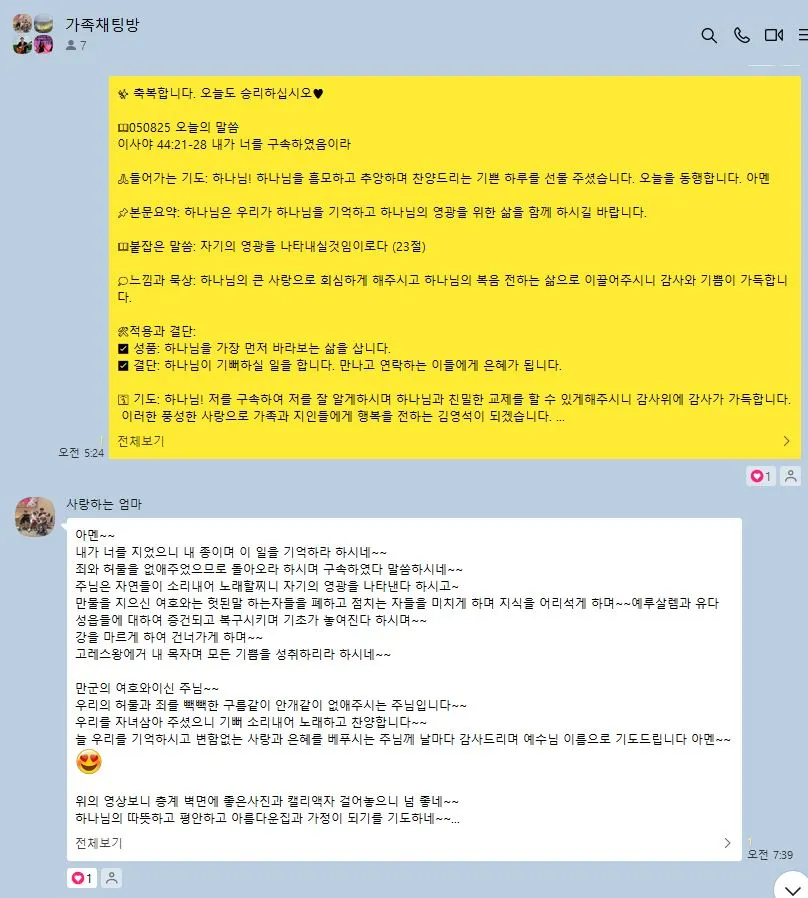Click the heart reaction under yellow message
The height and width of the screenshot is (898, 808).
761,476
